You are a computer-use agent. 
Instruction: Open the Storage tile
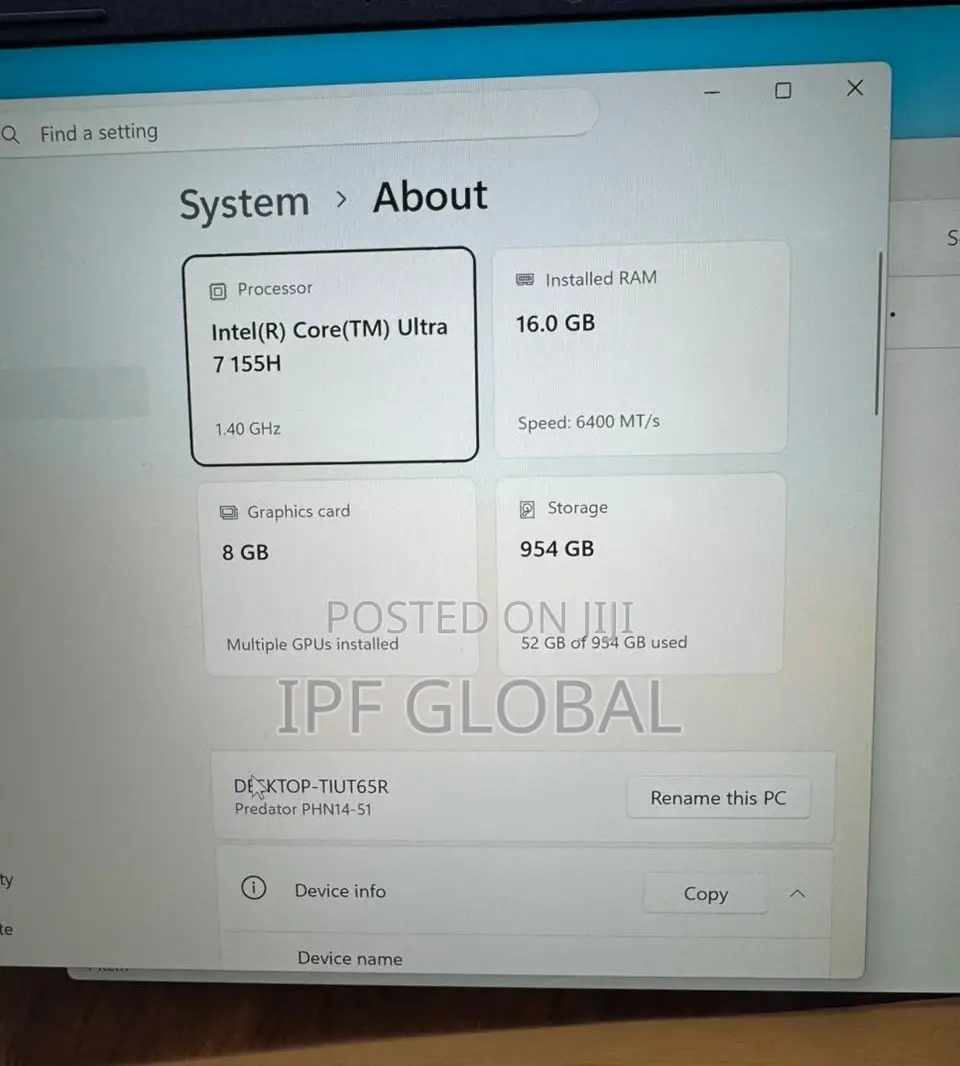[640, 574]
